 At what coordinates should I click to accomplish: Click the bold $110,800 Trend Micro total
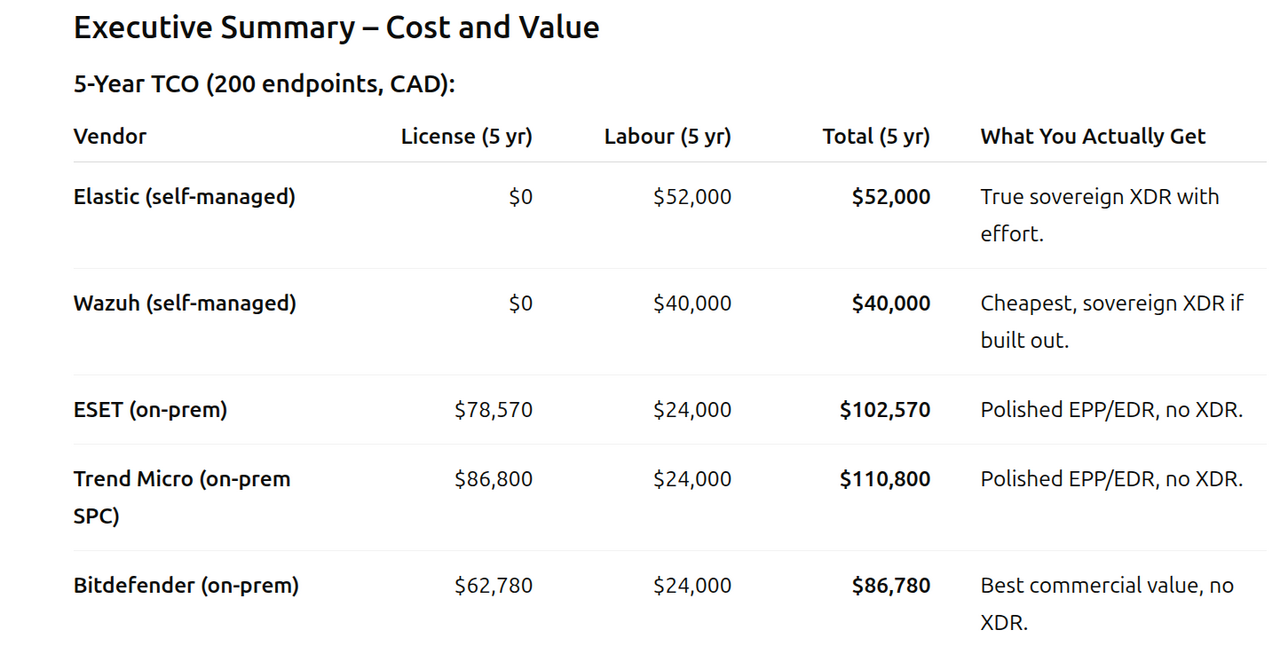pyautogui.click(x=885, y=479)
